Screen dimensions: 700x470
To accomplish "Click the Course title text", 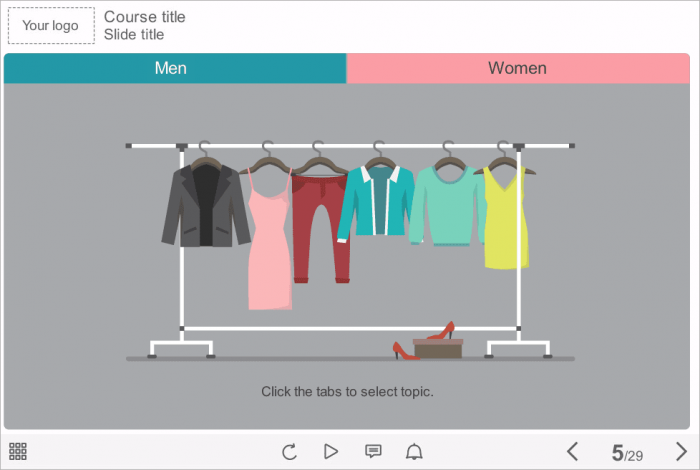I will [x=144, y=17].
